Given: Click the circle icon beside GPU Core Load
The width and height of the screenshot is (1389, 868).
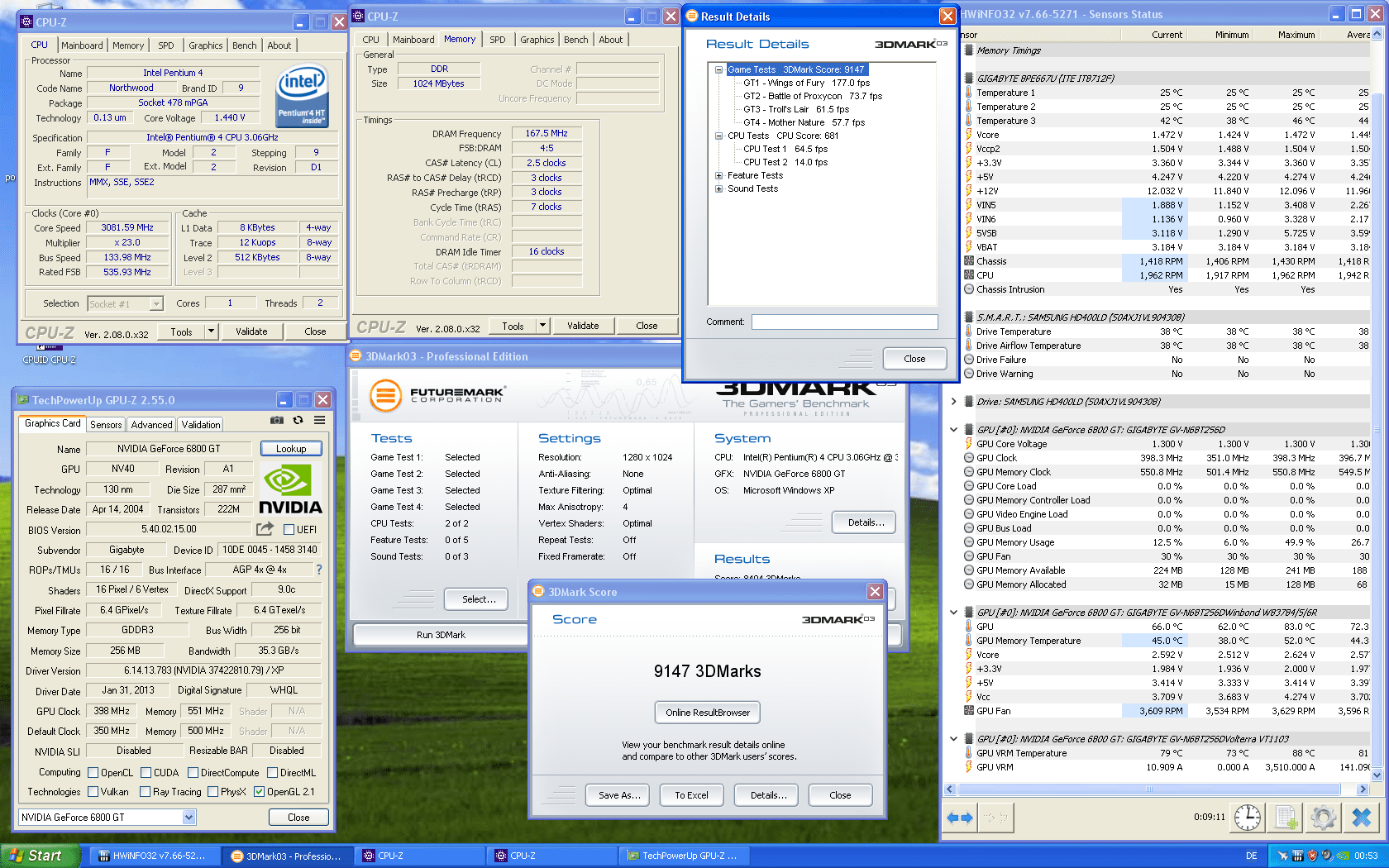Looking at the screenshot, I should coord(968,486).
